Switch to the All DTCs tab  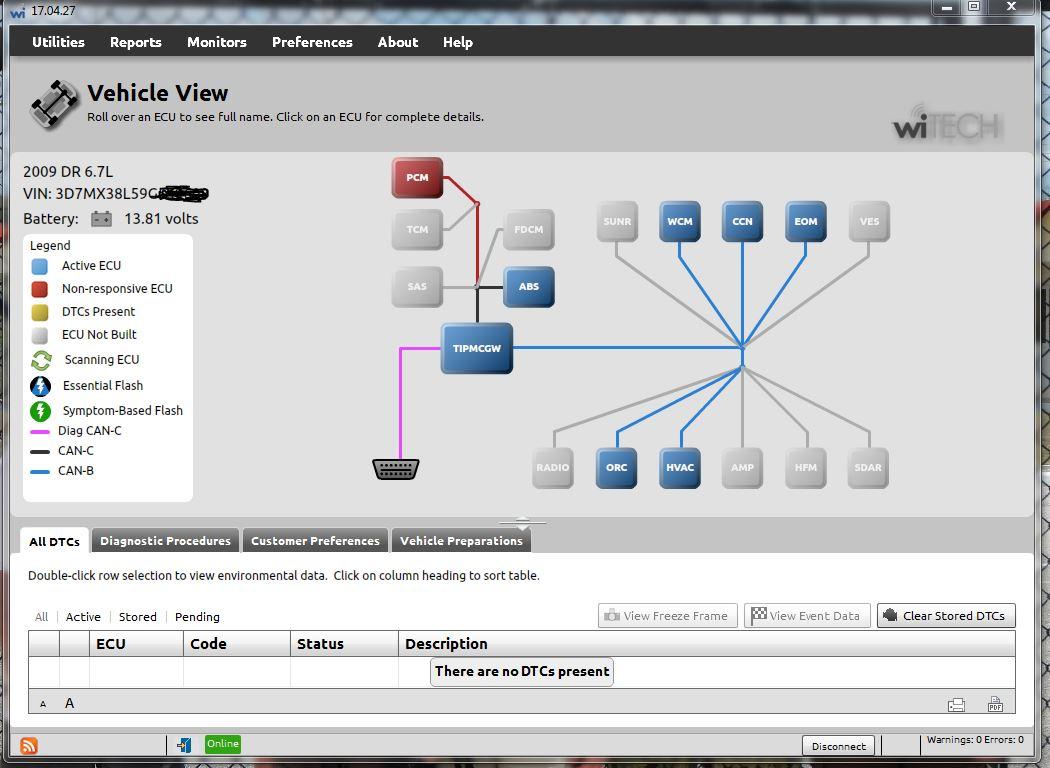pos(54,541)
